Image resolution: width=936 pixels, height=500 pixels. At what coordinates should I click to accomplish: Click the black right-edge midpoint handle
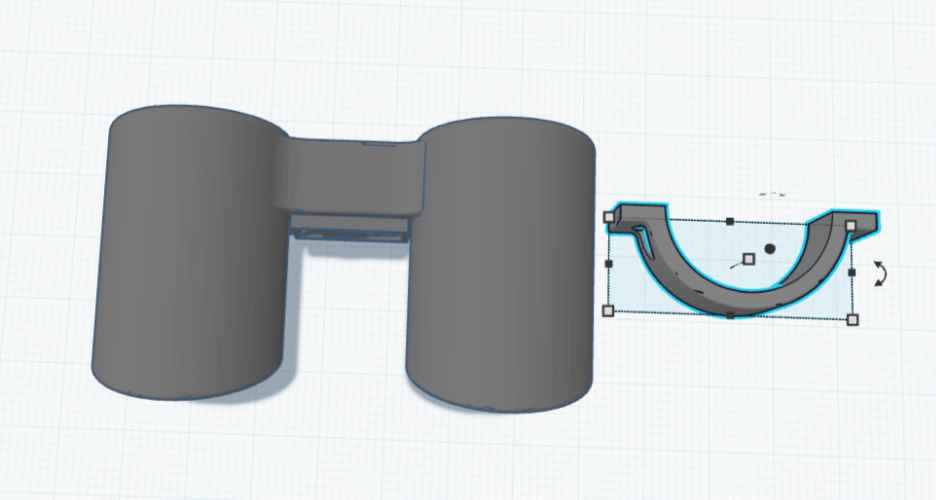(852, 271)
